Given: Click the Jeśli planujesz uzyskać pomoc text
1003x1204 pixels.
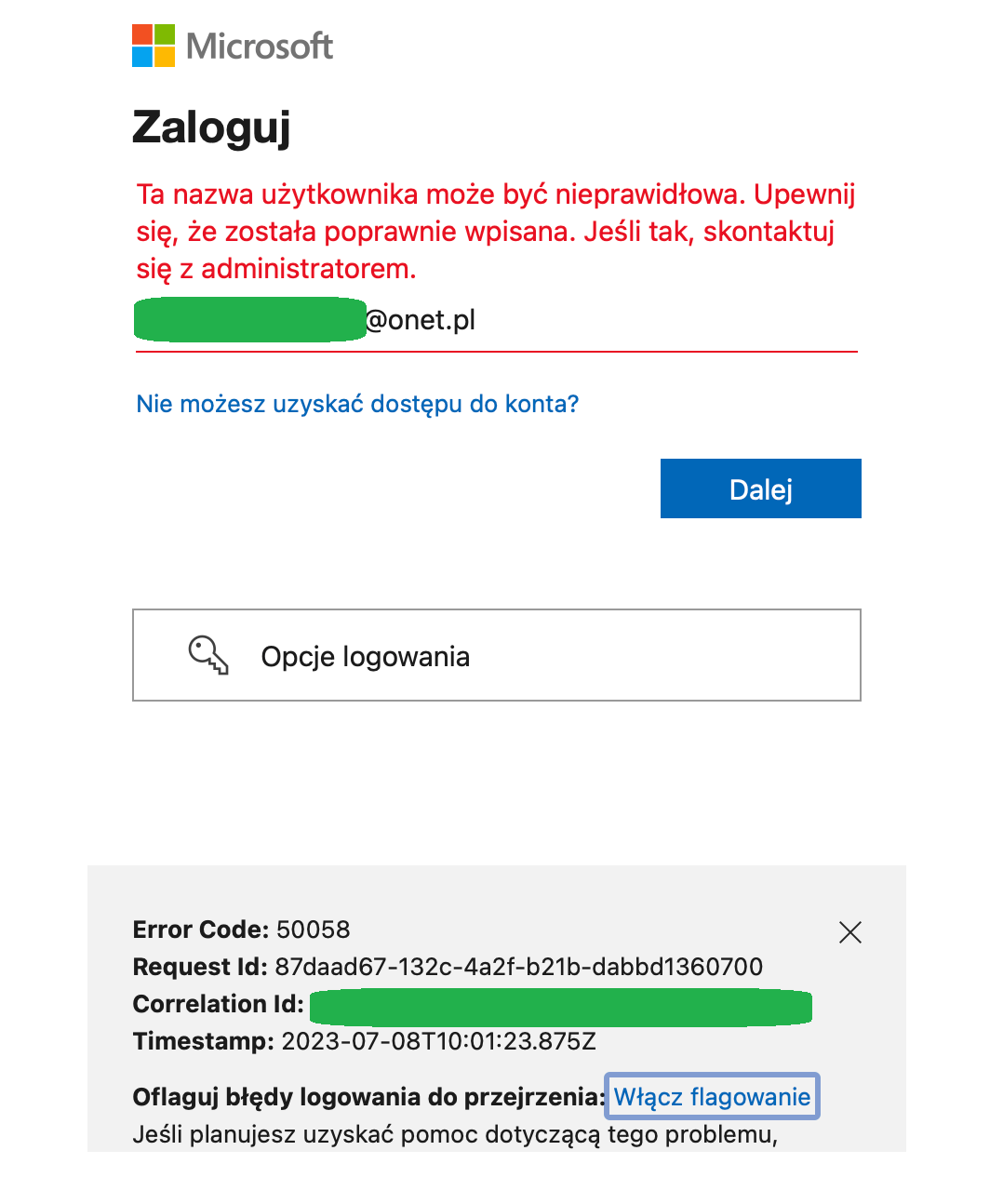Looking at the screenshot, I should point(455,1135).
